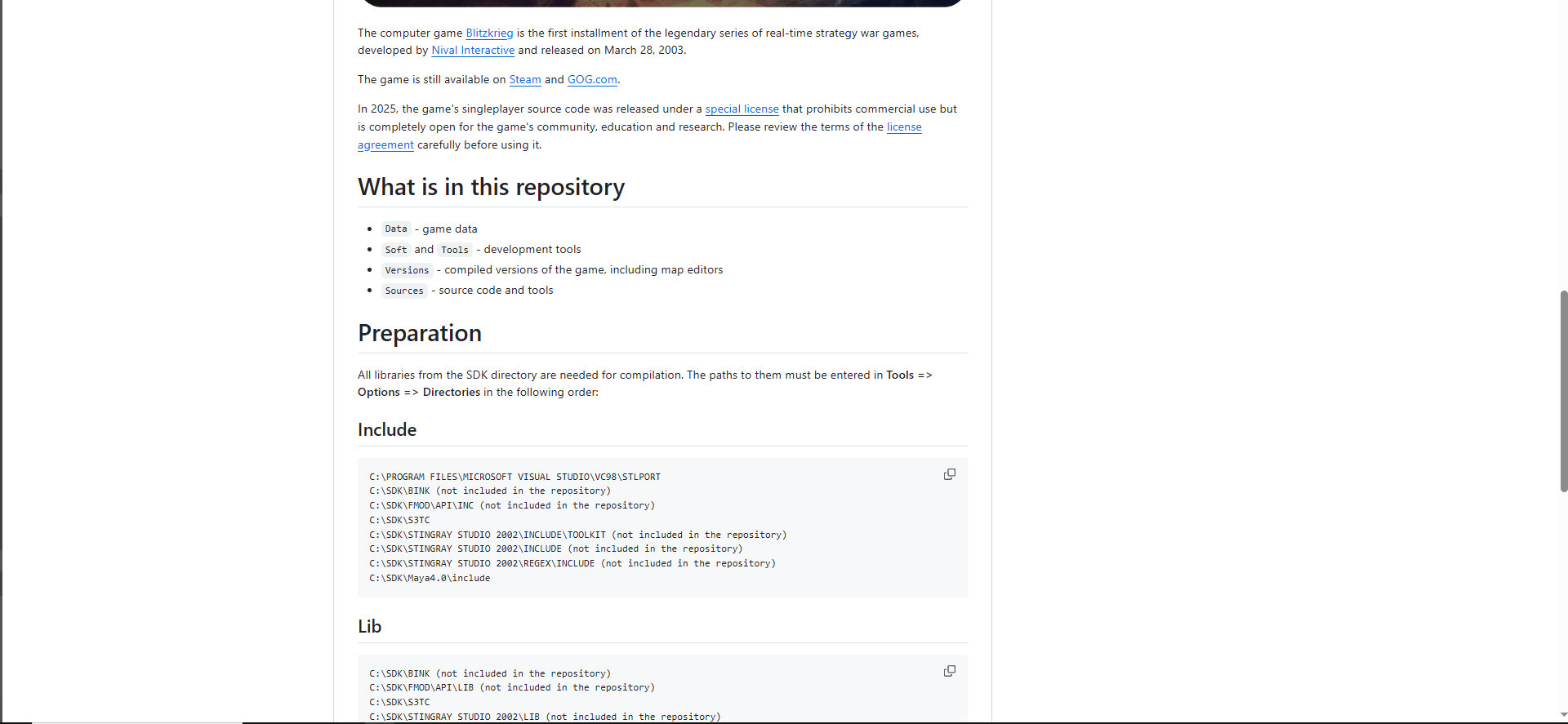This screenshot has height=724, width=1568.
Task: Open the Blitzkrieg link
Action: tap(489, 33)
